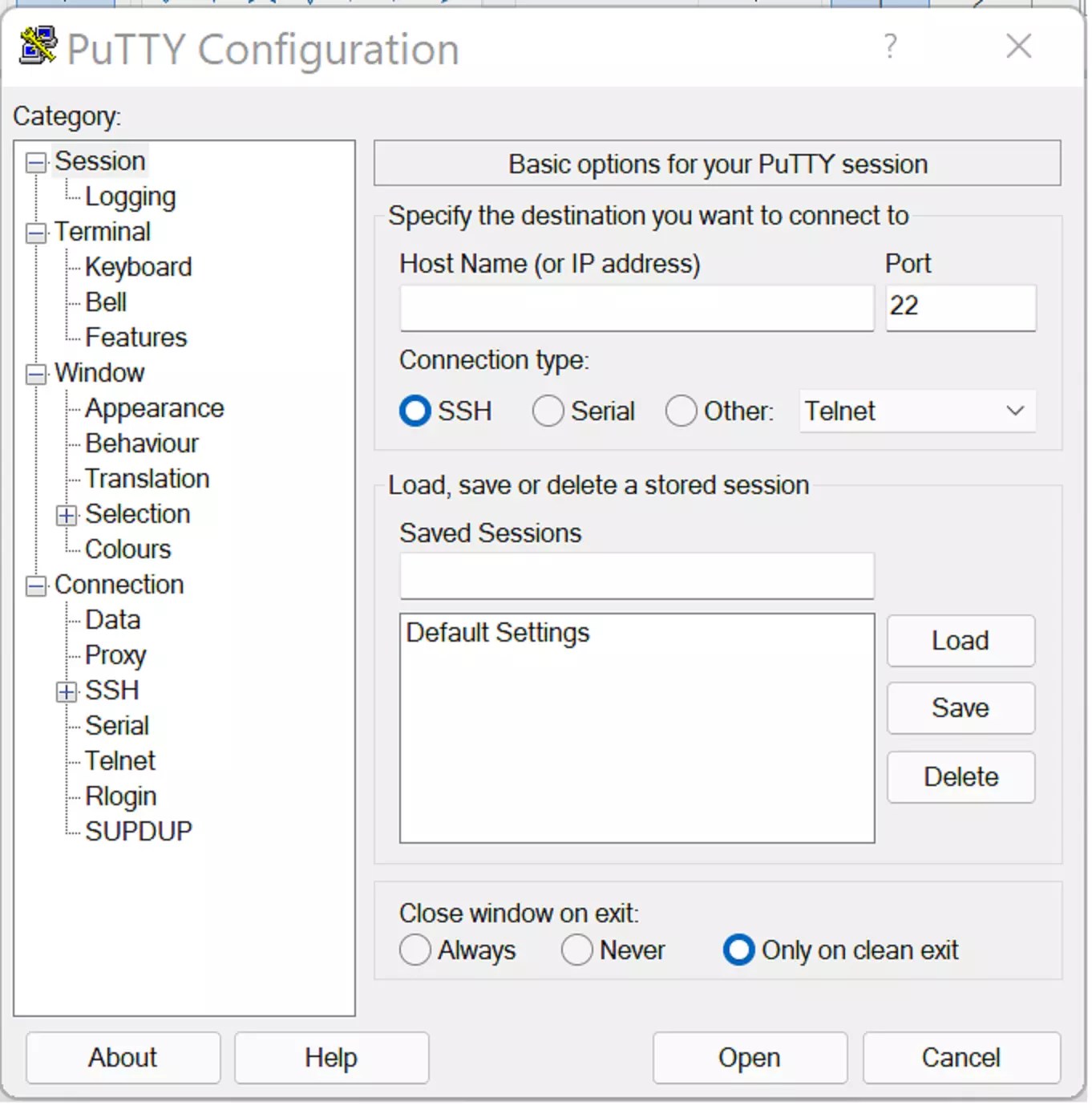Viewport: 1092px width, 1110px height.
Task: Expand the Selection tree node
Action: point(66,515)
